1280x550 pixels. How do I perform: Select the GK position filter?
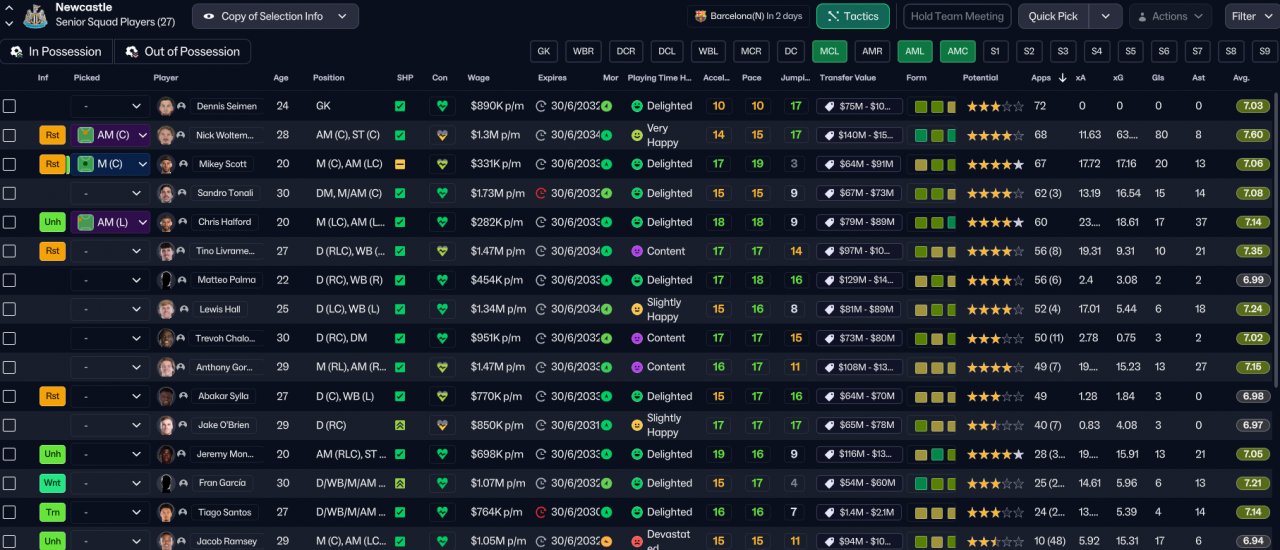point(544,51)
